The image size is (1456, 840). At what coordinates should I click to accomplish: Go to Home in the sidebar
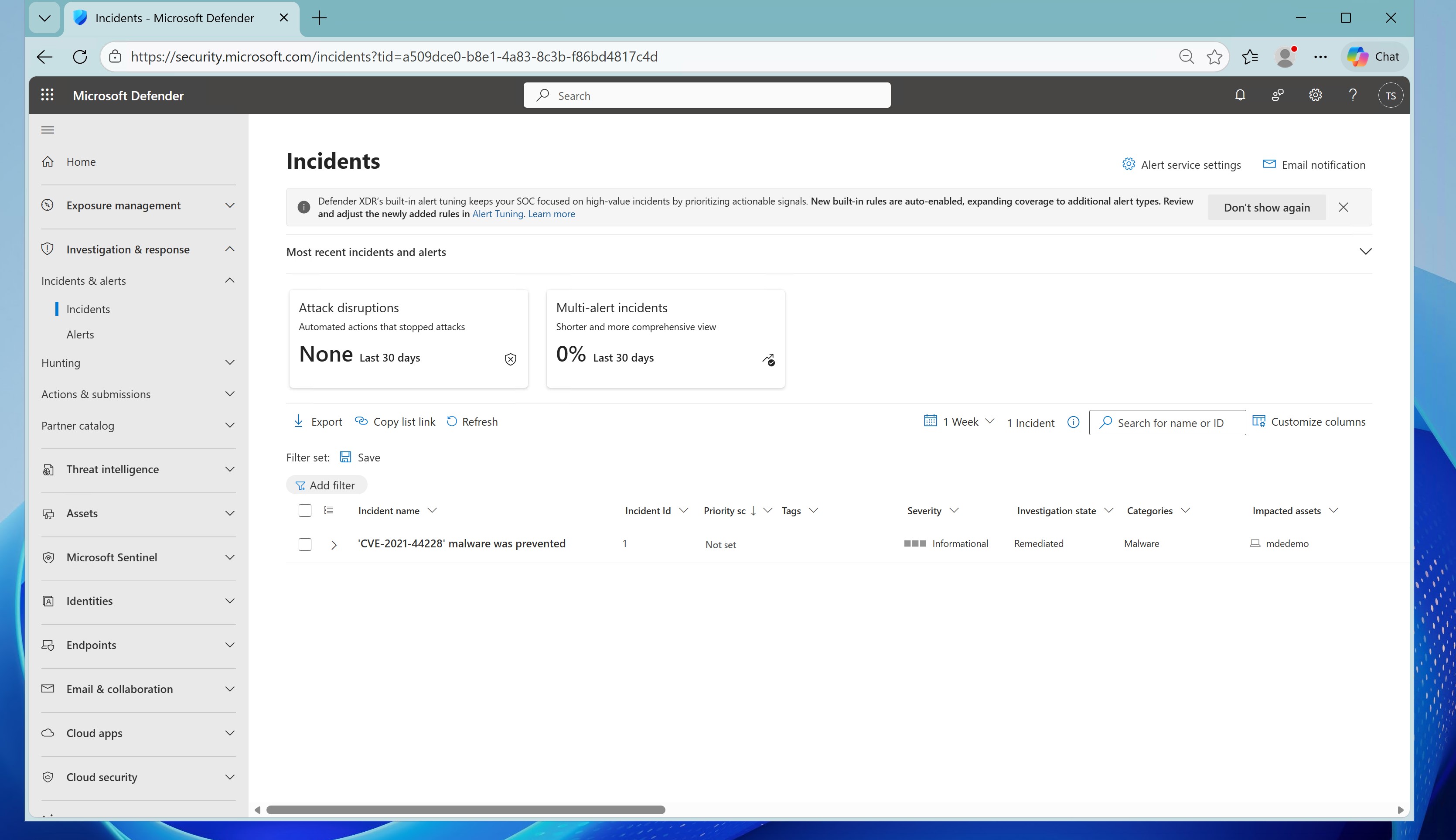click(x=81, y=162)
